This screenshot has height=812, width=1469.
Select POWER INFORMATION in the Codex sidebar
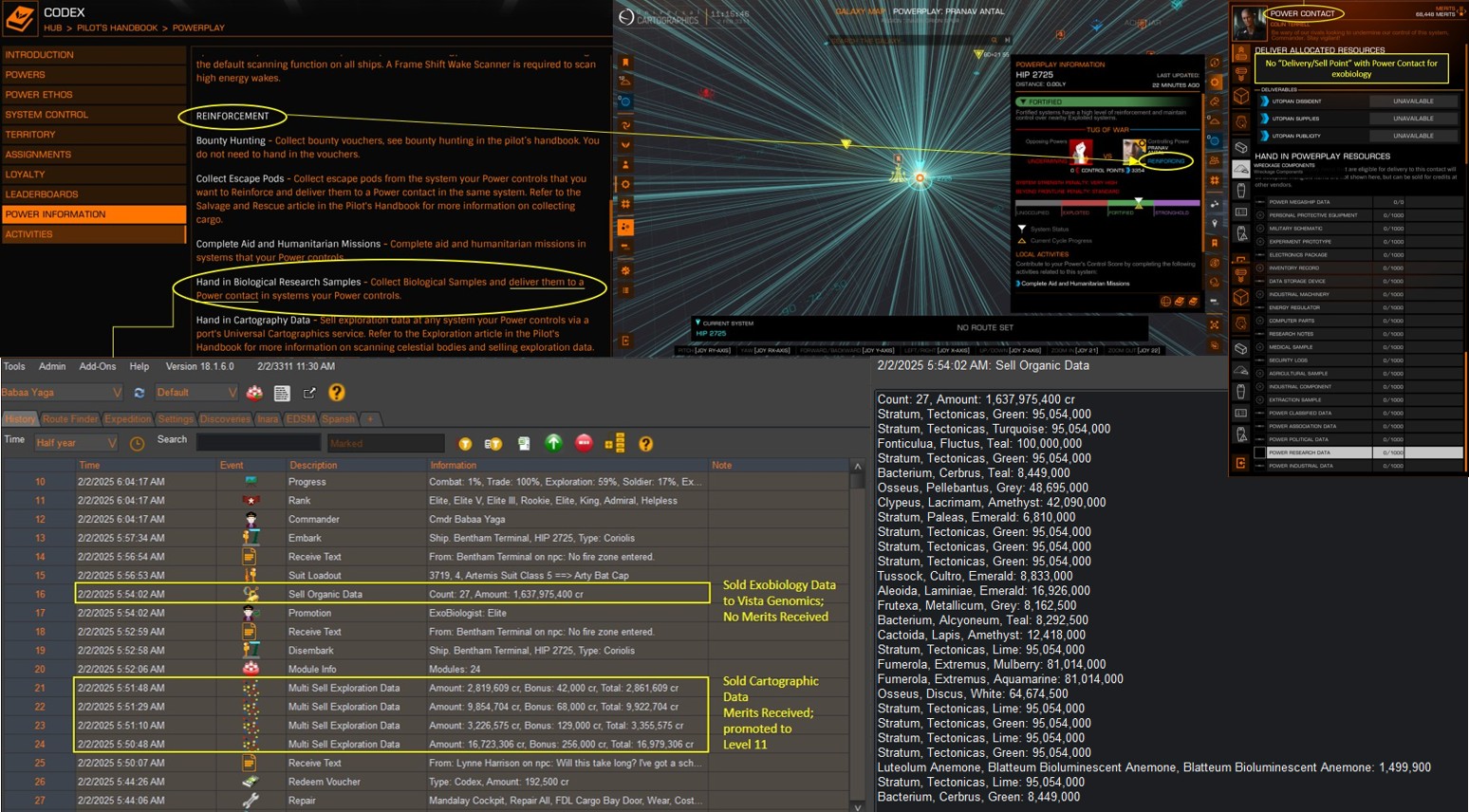click(94, 214)
